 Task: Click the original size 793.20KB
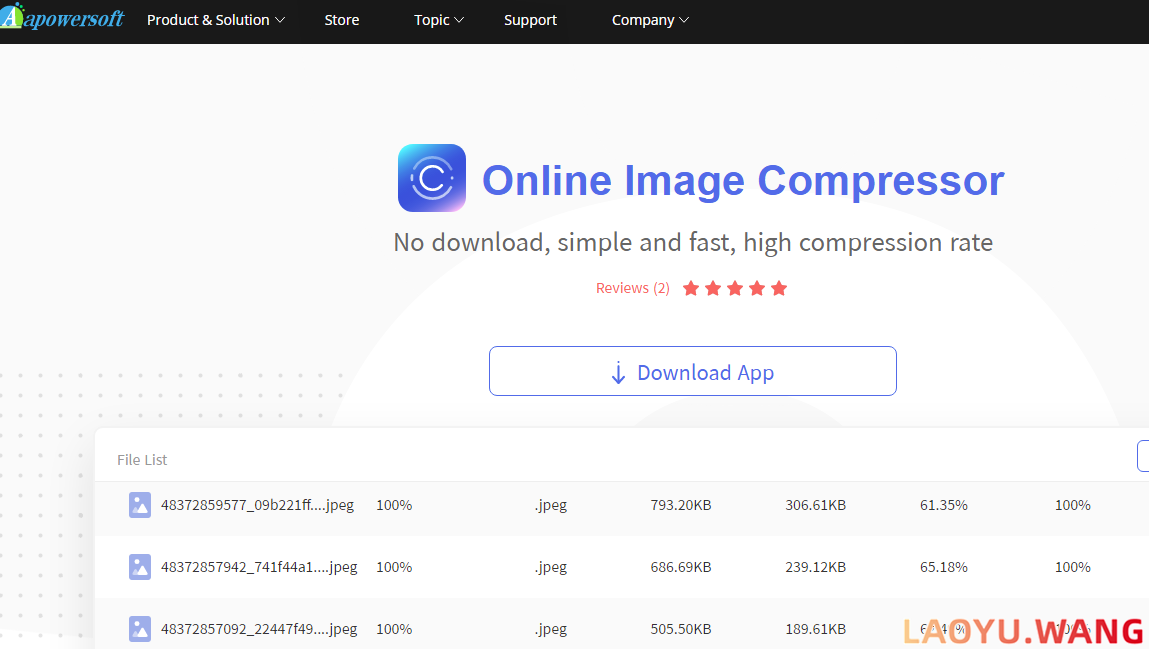click(x=681, y=505)
